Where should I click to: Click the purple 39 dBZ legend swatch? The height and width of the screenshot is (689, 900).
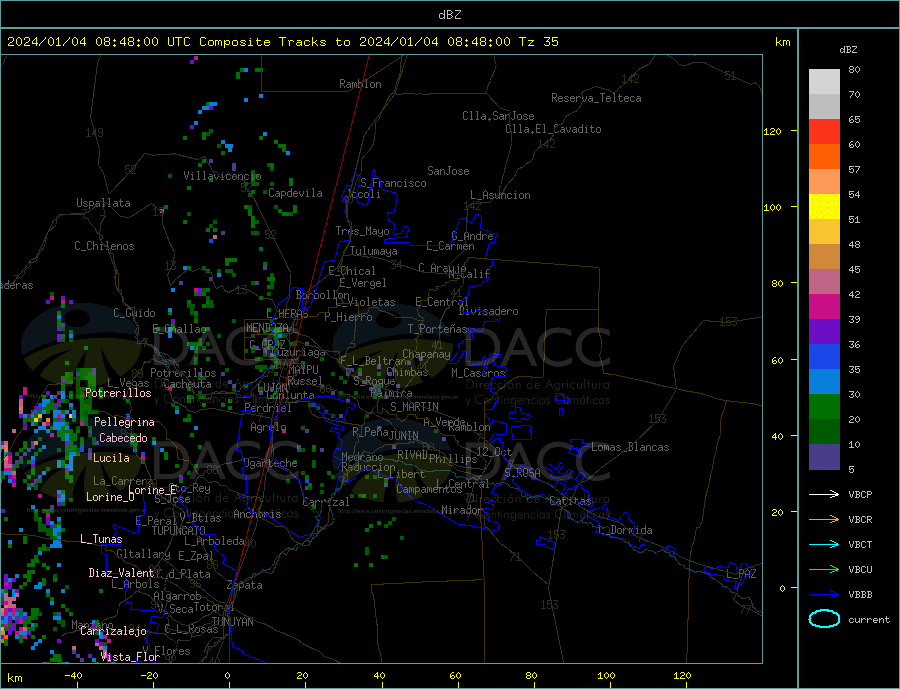click(824, 331)
